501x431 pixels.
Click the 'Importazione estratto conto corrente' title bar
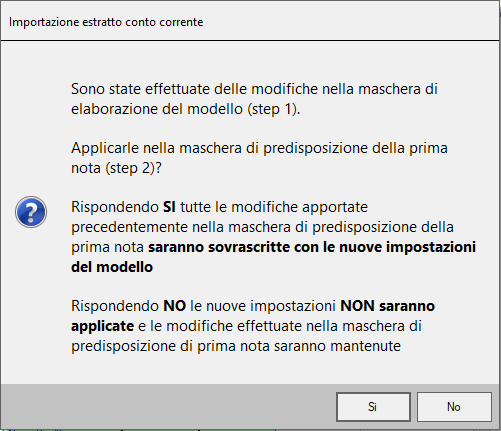click(x=250, y=22)
